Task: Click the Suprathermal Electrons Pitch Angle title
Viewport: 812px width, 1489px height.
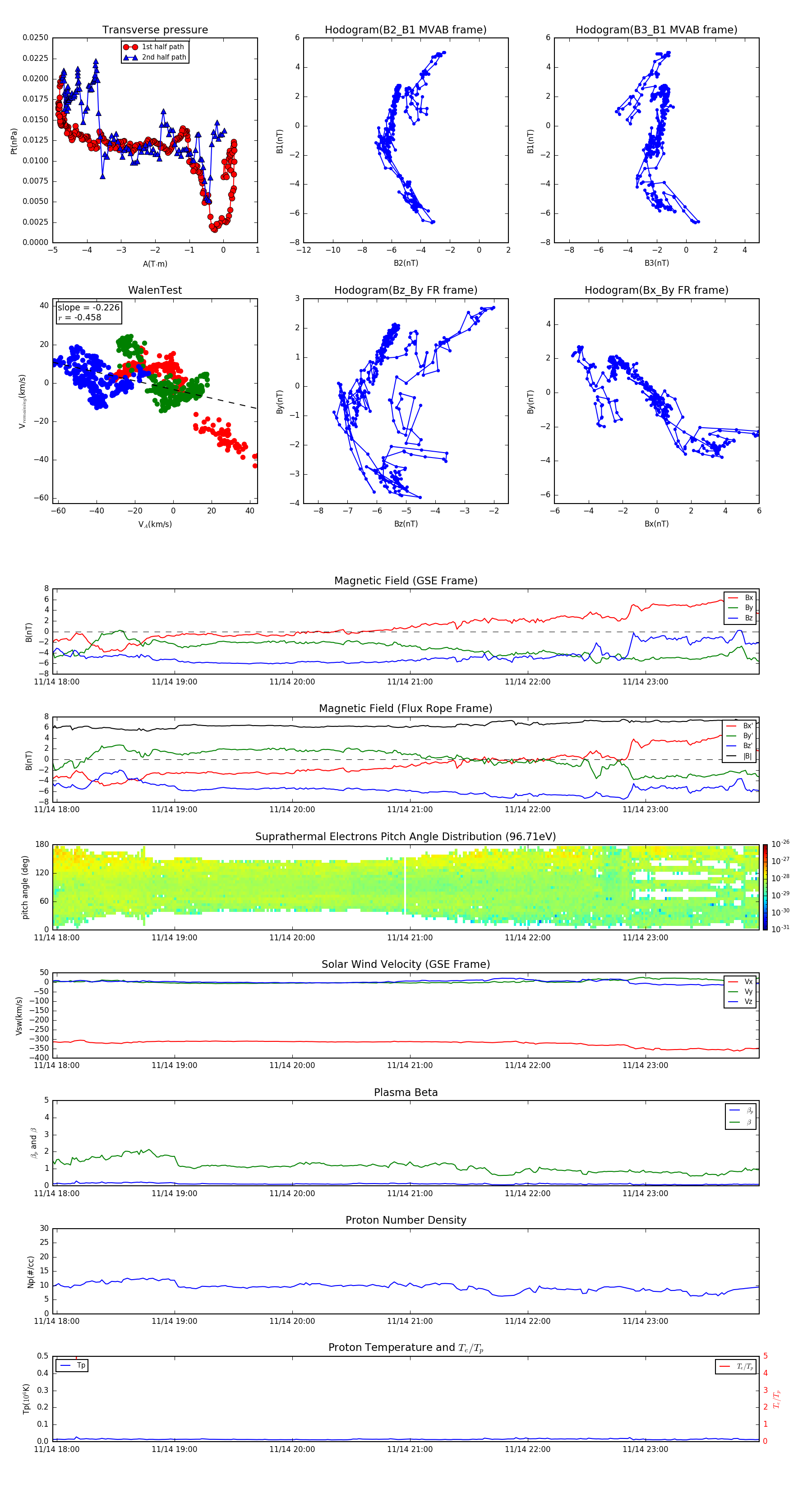Action: pos(406,837)
